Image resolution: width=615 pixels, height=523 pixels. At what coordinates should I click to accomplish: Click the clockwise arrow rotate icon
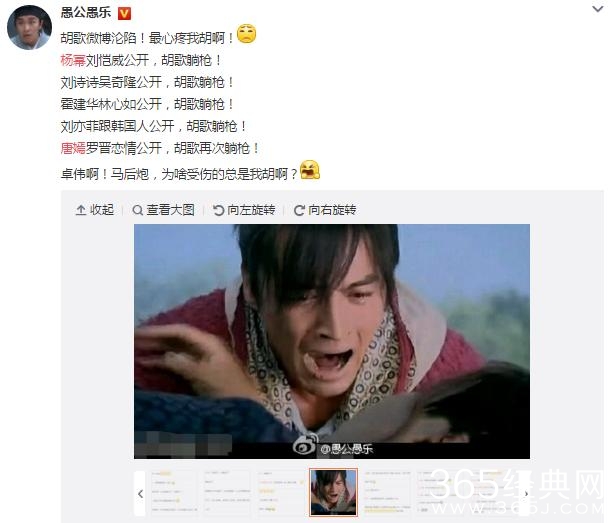tap(299, 210)
